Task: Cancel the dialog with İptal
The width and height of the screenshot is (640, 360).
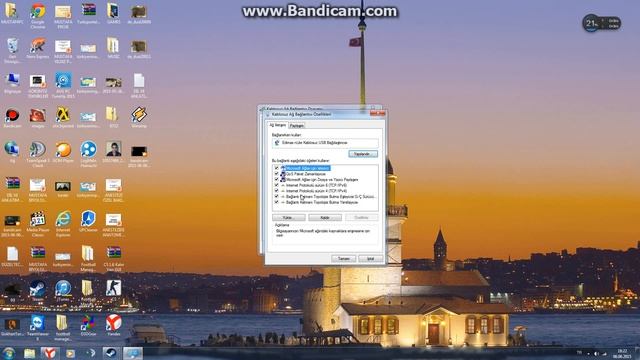Action: 371,259
